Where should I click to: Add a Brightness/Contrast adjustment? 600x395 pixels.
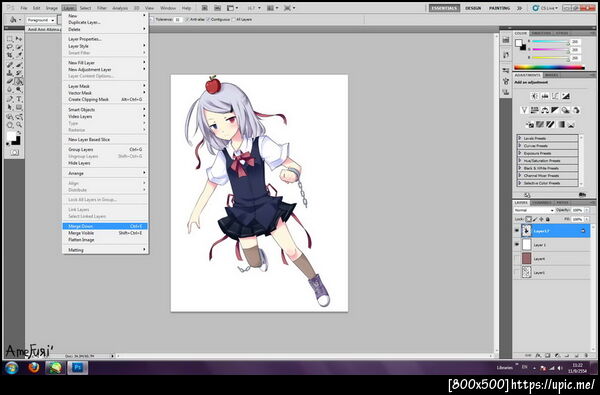coord(535,96)
